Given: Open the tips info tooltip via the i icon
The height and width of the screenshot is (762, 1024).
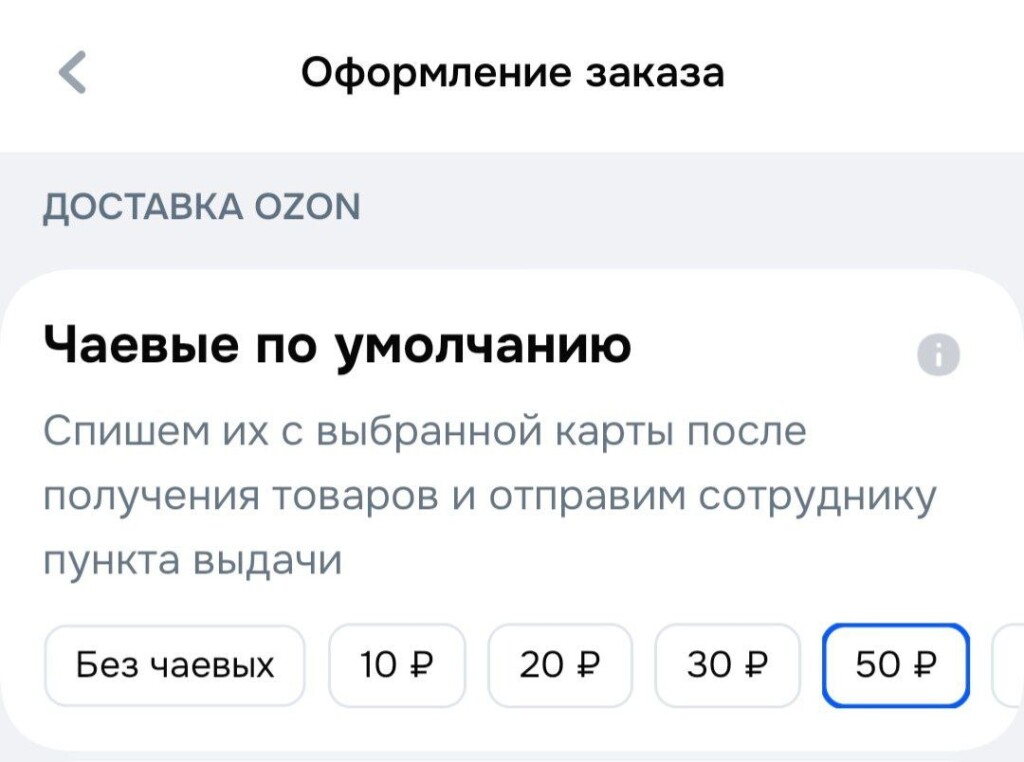Looking at the screenshot, I should (938, 353).
